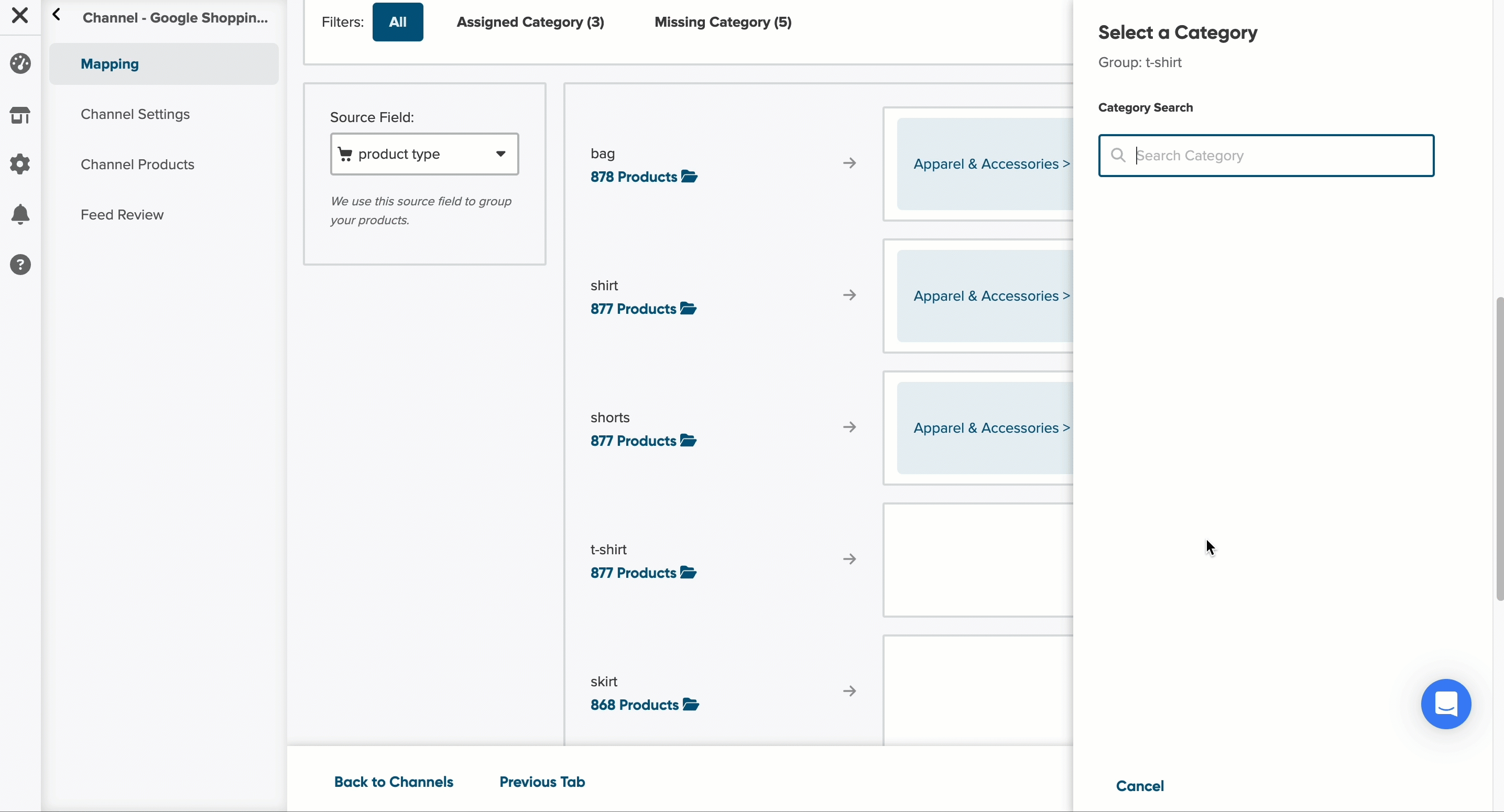Click the arrow icon in t-shirt row
Viewport: 1504px width, 812px height.
point(849,558)
